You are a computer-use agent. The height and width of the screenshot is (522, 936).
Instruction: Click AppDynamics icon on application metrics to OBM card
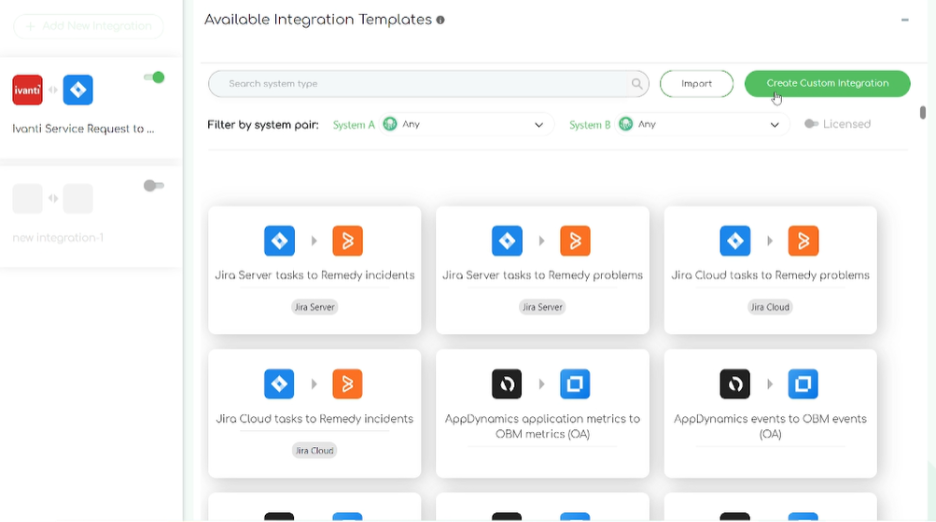(507, 384)
